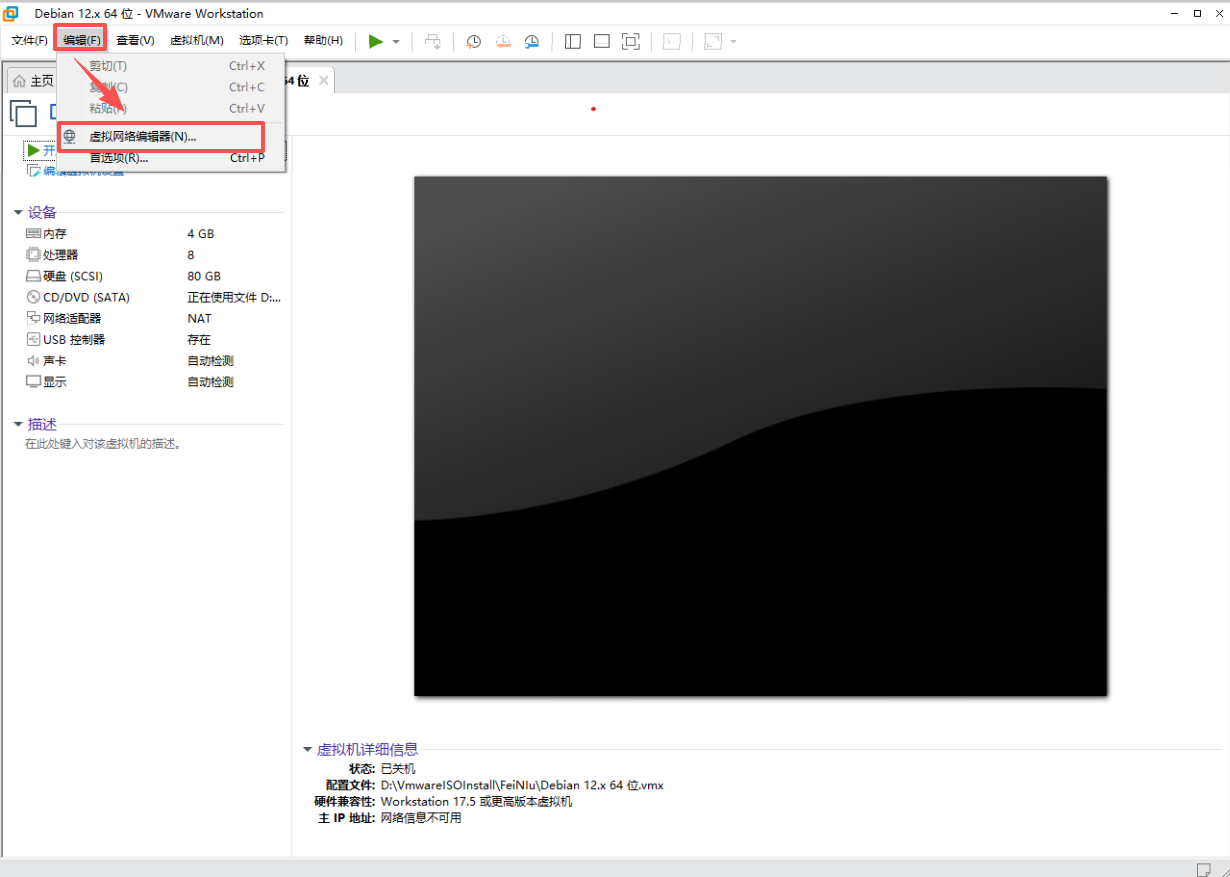The image size is (1230, 877).
Task: Click the green power on toolbar button
Action: (x=376, y=41)
